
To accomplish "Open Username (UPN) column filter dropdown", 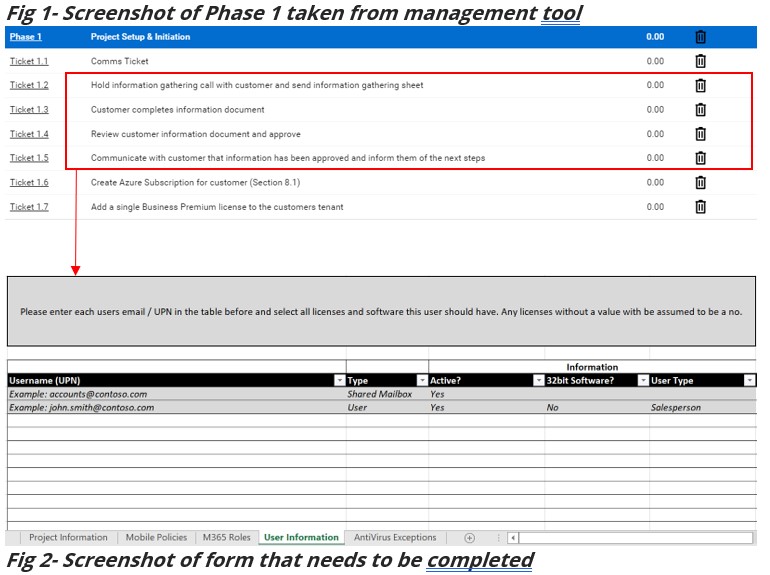I will click(x=339, y=381).
